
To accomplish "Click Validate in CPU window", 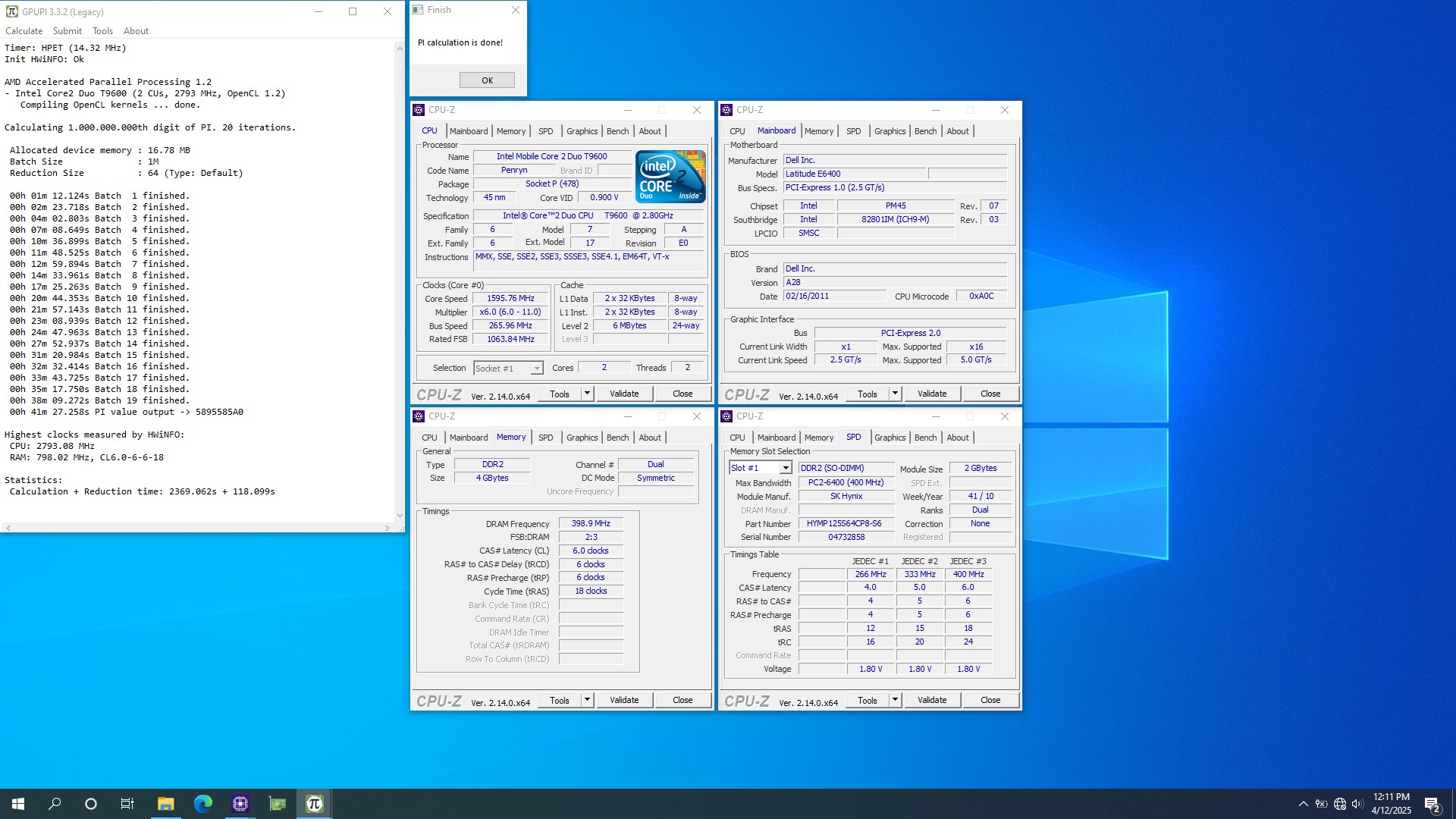I will pyautogui.click(x=624, y=394).
